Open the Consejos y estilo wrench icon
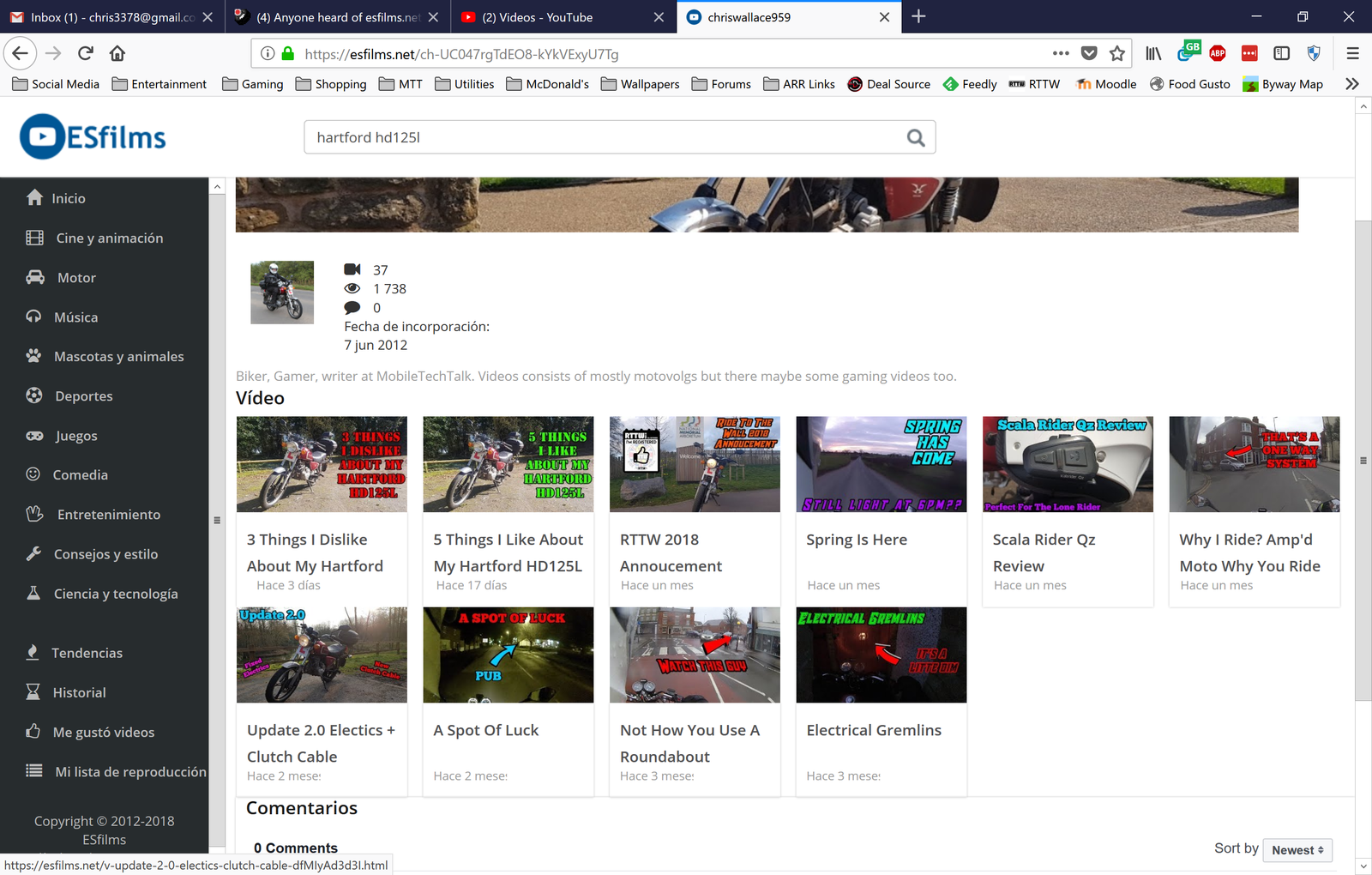 click(33, 553)
